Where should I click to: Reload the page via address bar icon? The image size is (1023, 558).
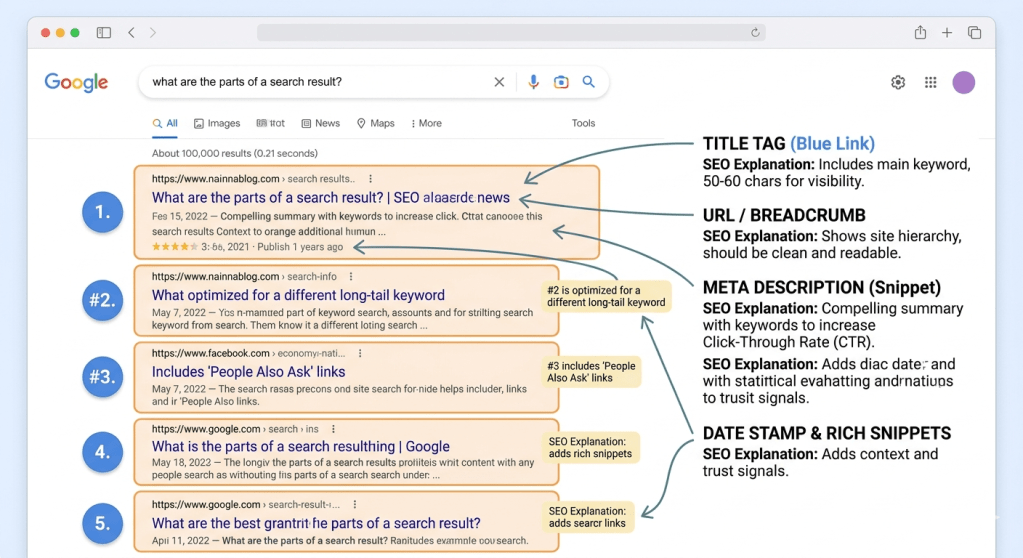tap(755, 32)
